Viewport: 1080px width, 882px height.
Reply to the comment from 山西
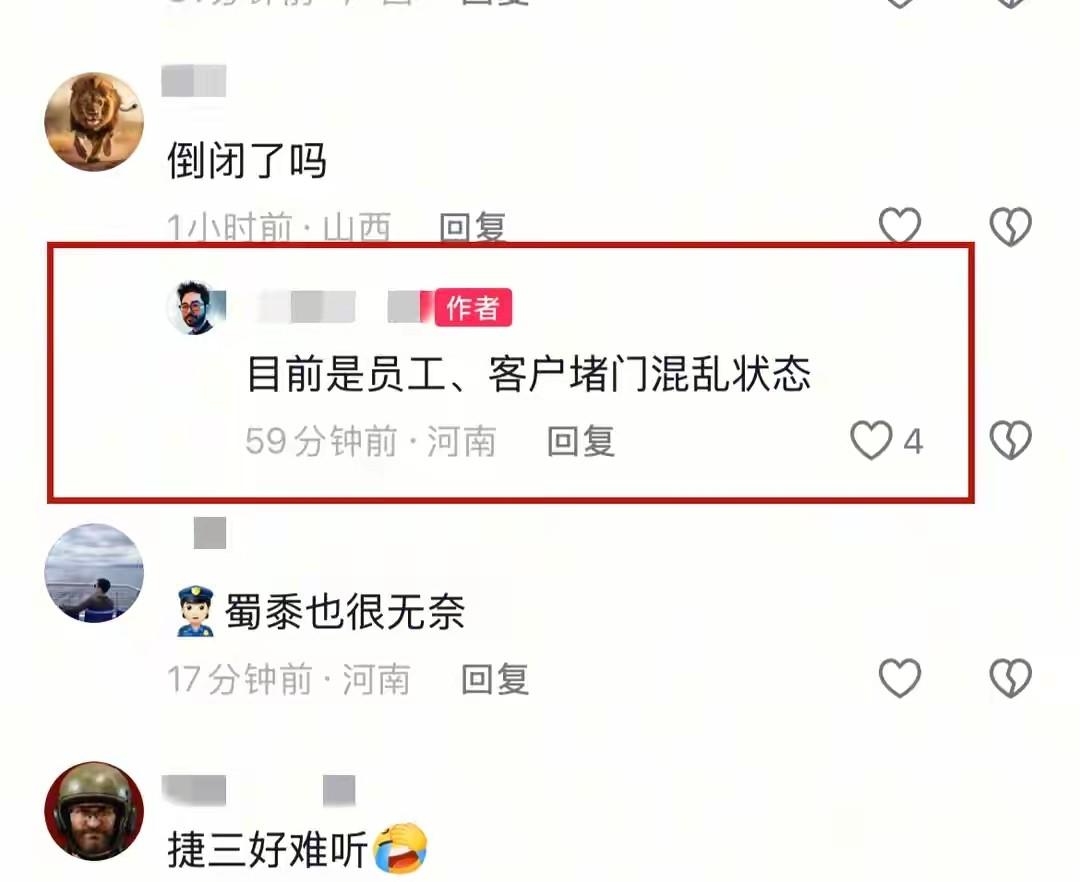472,227
